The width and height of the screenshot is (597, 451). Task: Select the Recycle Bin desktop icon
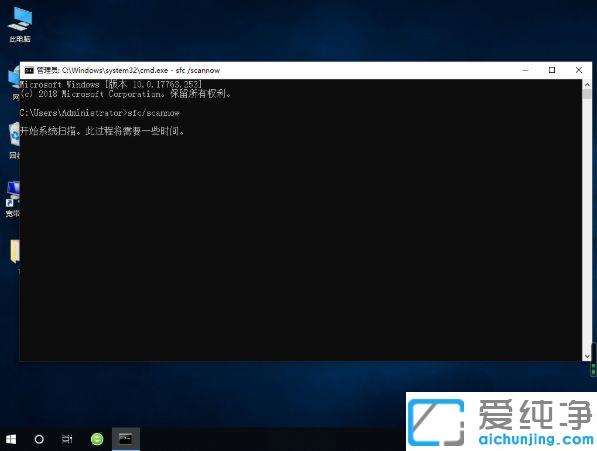(14, 140)
